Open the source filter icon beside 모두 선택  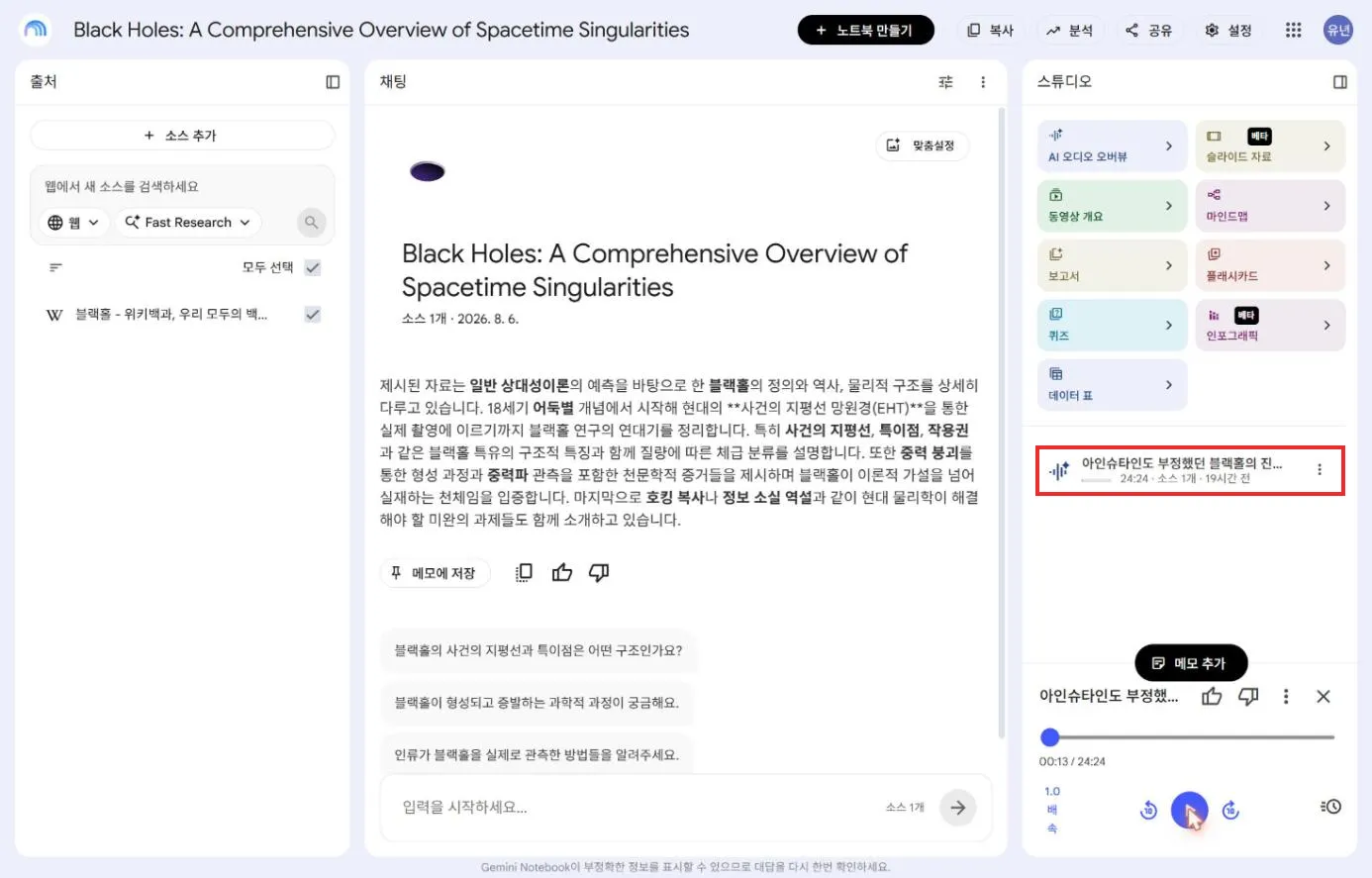tap(55, 267)
